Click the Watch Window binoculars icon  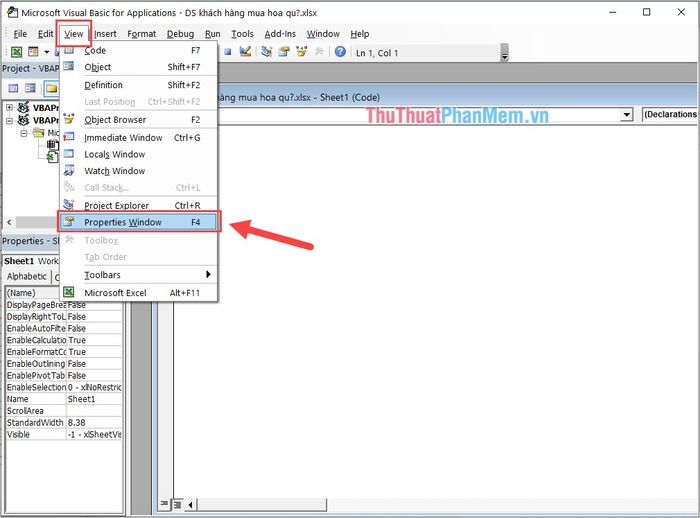pyautogui.click(x=69, y=171)
